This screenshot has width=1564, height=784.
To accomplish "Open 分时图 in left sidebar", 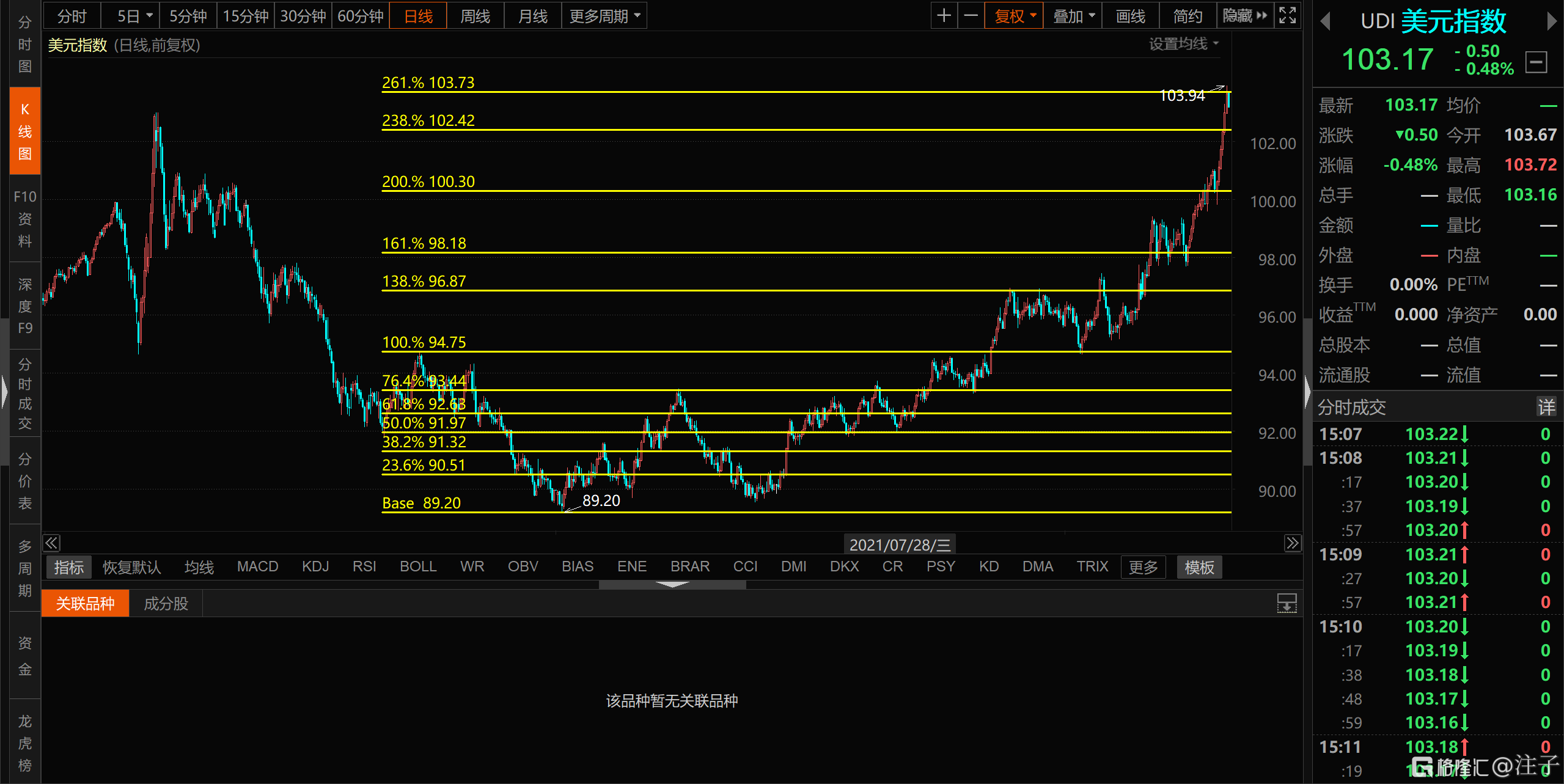I will (x=24, y=44).
